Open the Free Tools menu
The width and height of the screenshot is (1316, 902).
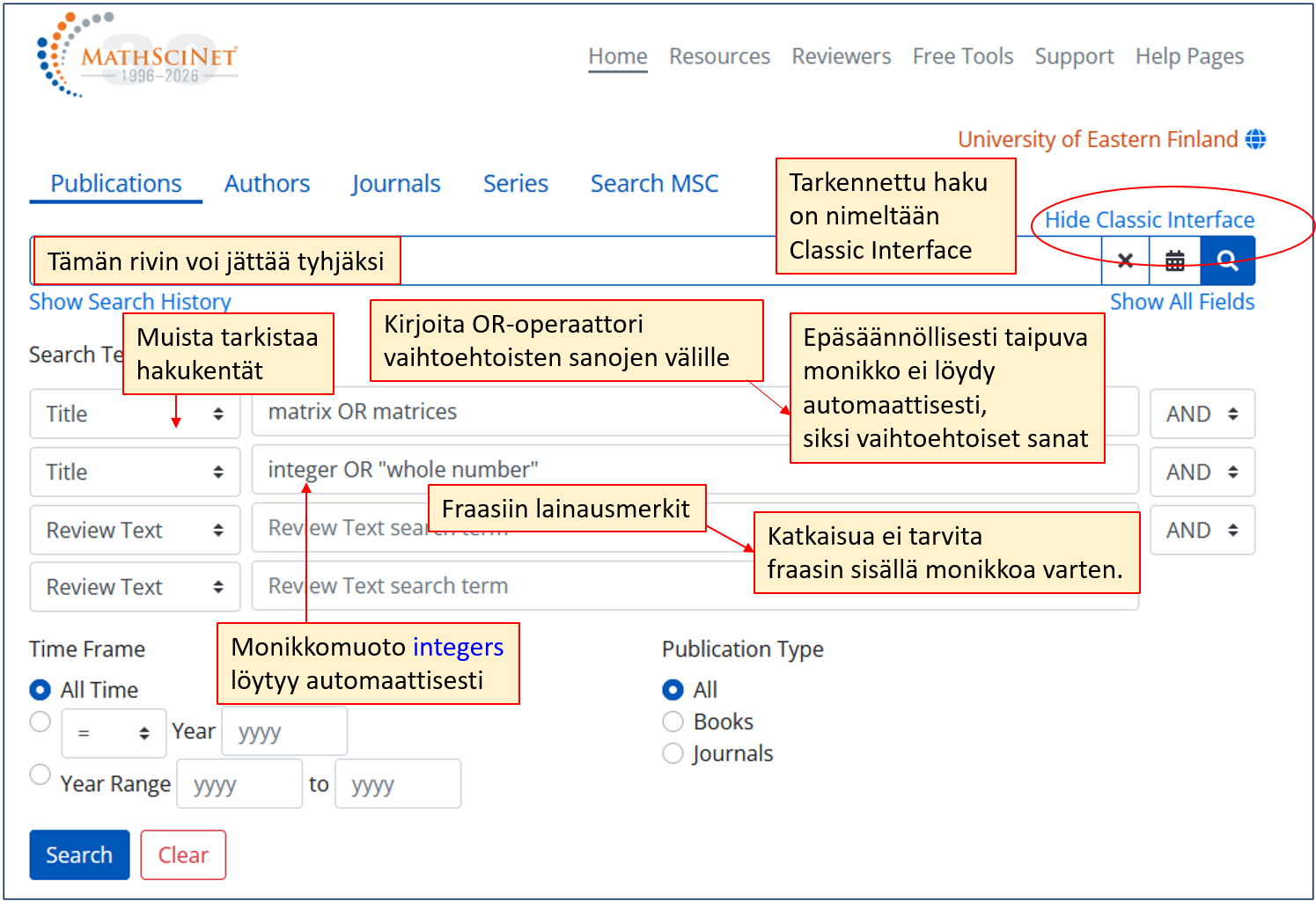point(963,56)
